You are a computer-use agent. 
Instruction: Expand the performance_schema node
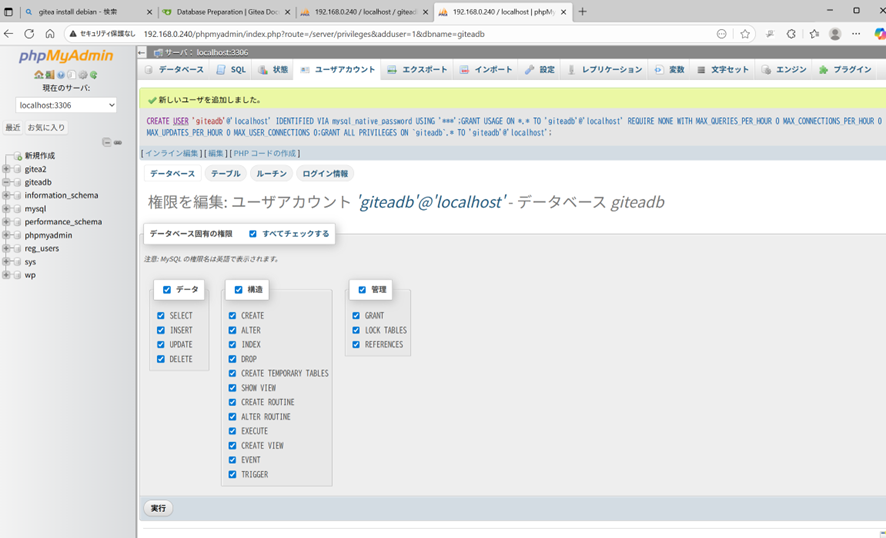(x=6, y=222)
